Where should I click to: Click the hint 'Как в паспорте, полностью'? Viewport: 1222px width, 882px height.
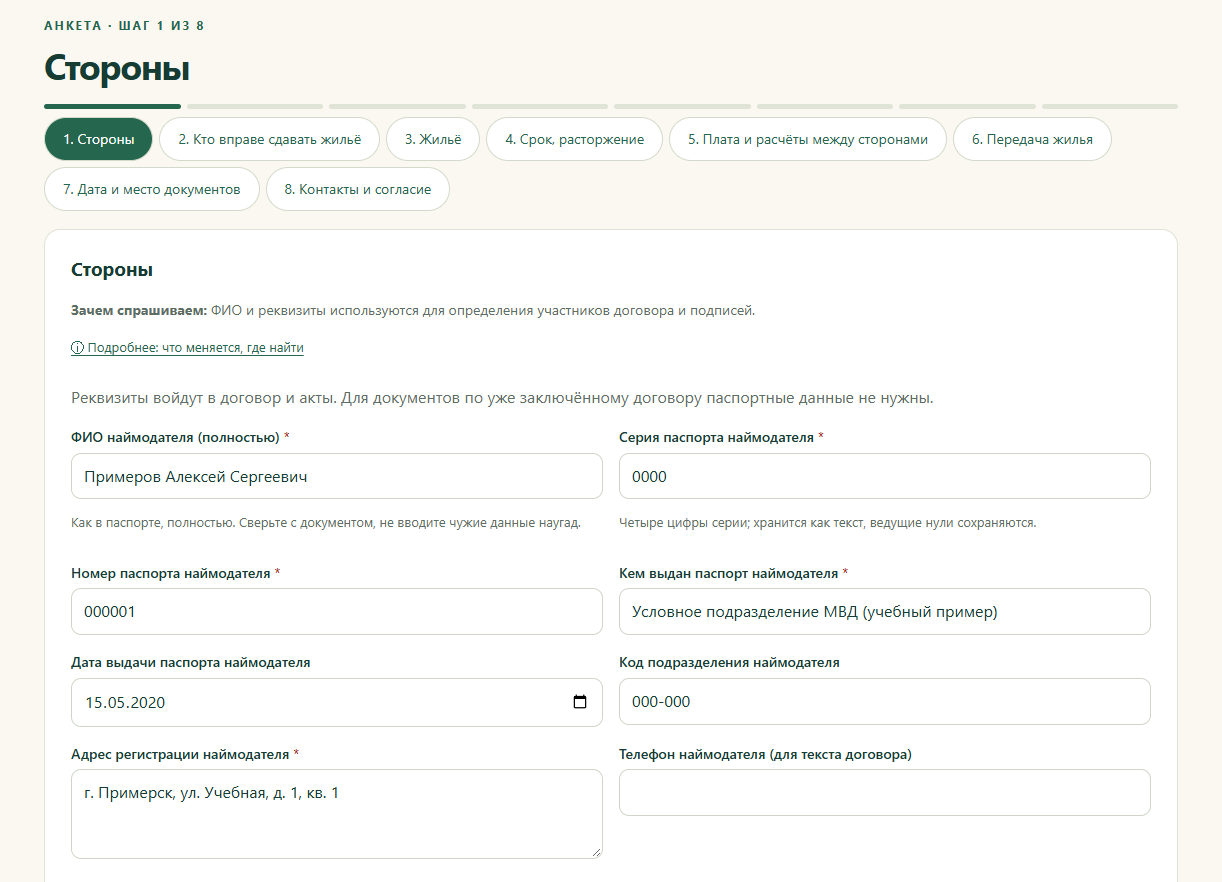pos(326,522)
